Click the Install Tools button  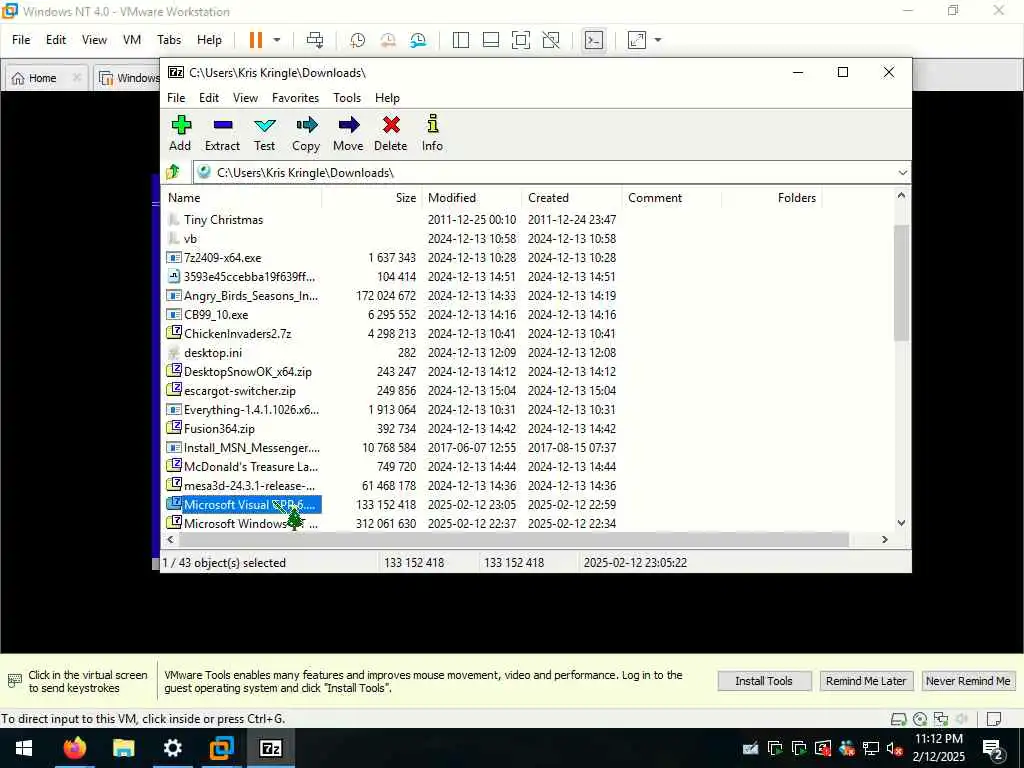[764, 680]
